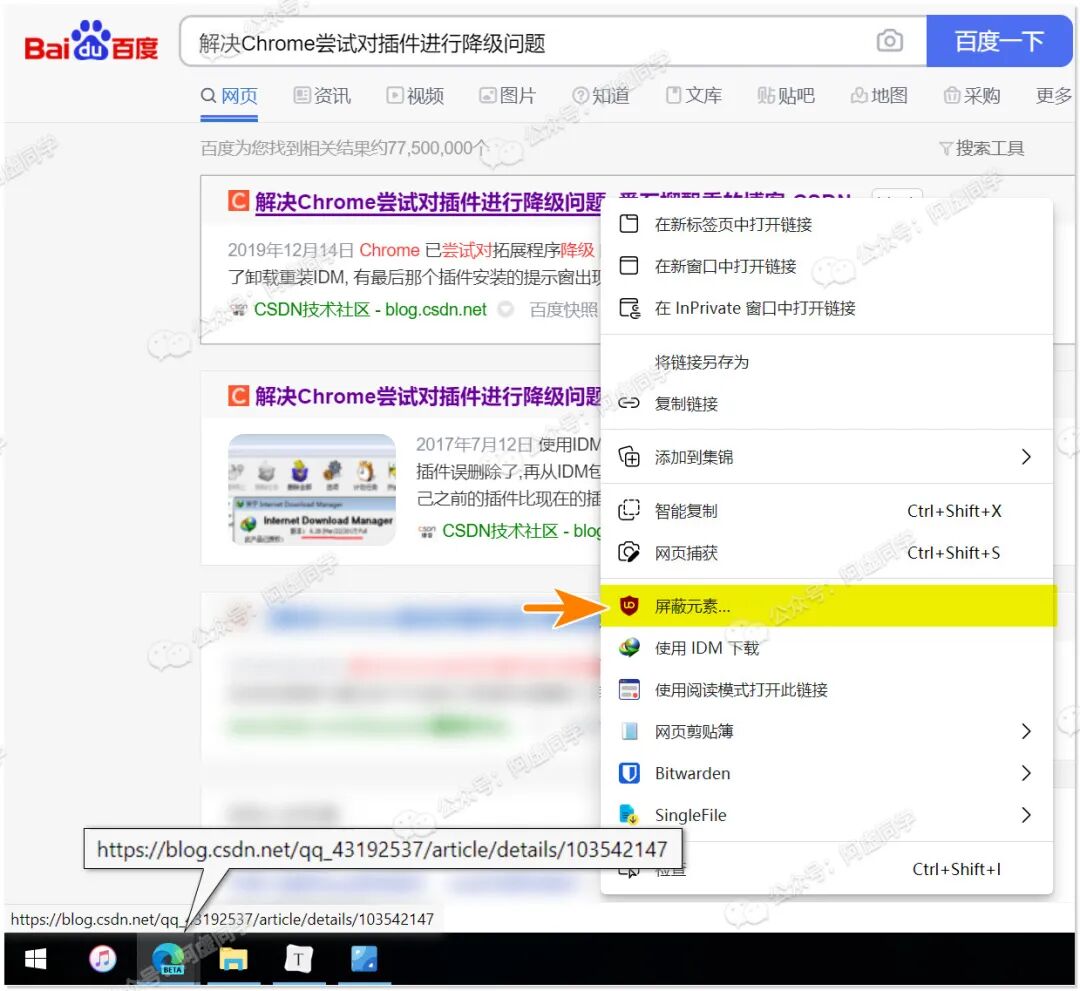Click the 百度一下 search button
This screenshot has width=1080, height=991.
(999, 41)
